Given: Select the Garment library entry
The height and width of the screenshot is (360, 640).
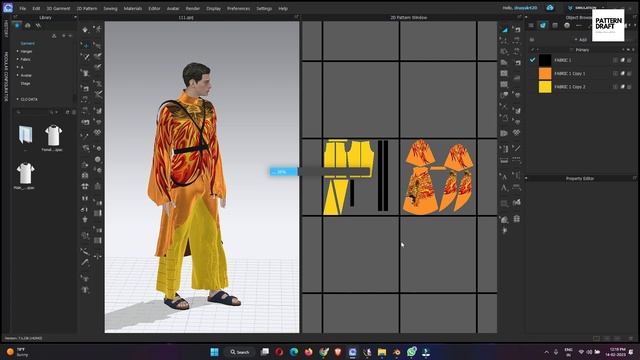Looking at the screenshot, I should pyautogui.click(x=27, y=43).
